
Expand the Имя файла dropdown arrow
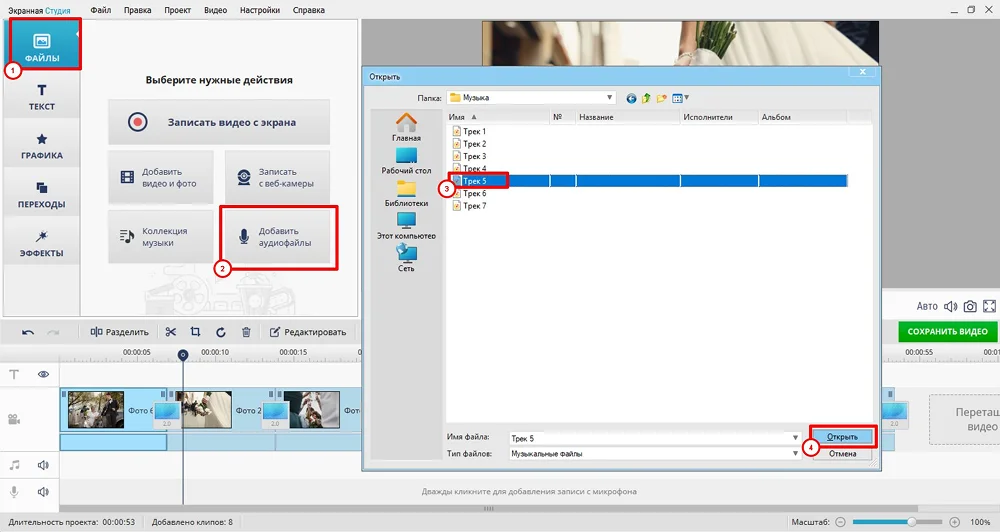click(795, 438)
